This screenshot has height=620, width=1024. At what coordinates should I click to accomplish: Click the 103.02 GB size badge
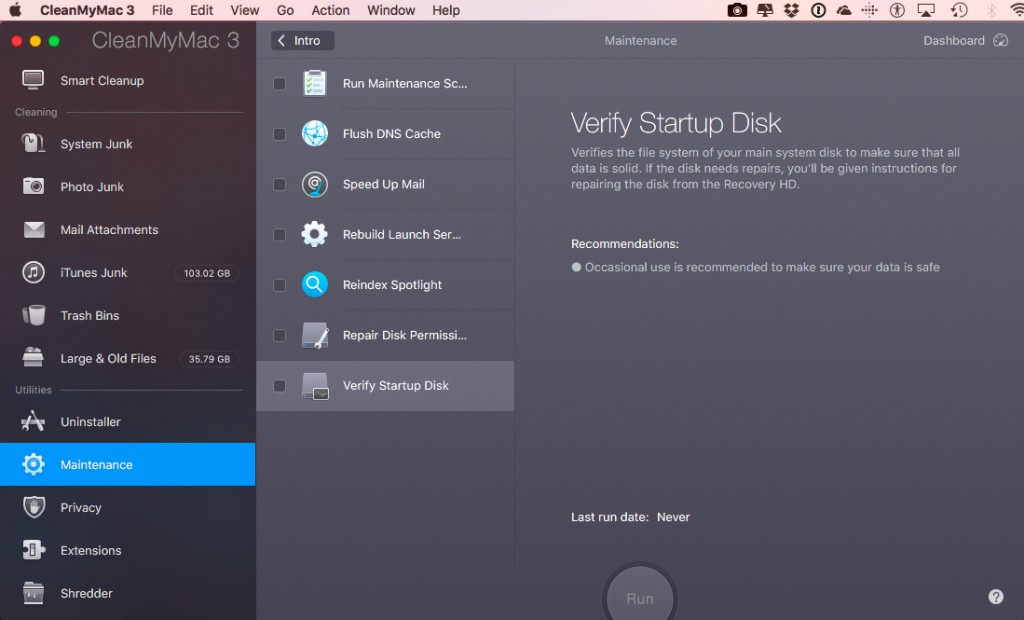(x=207, y=273)
